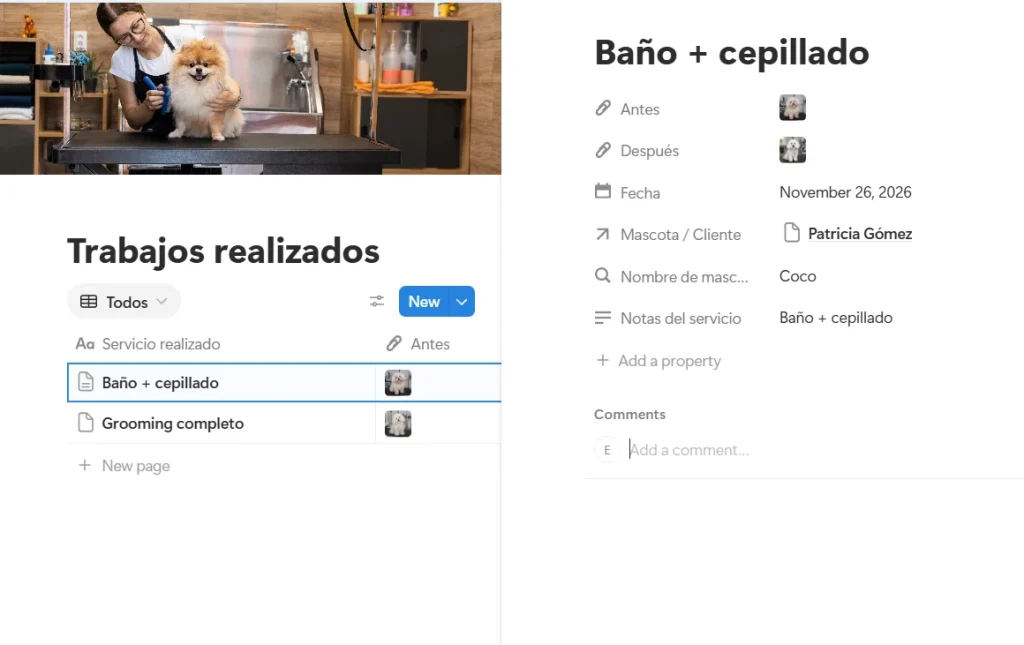Image resolution: width=1024 pixels, height=645 pixels.
Task: Open the Antes thumbnail in Grooming completo row
Action: (398, 424)
